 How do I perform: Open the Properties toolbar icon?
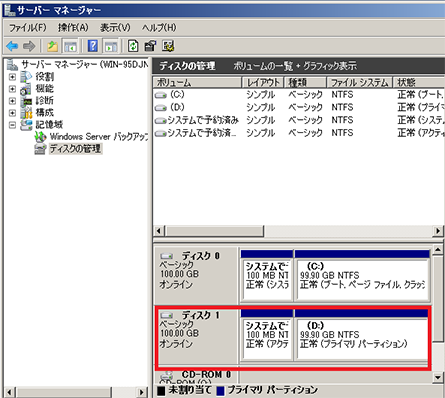tap(150, 46)
